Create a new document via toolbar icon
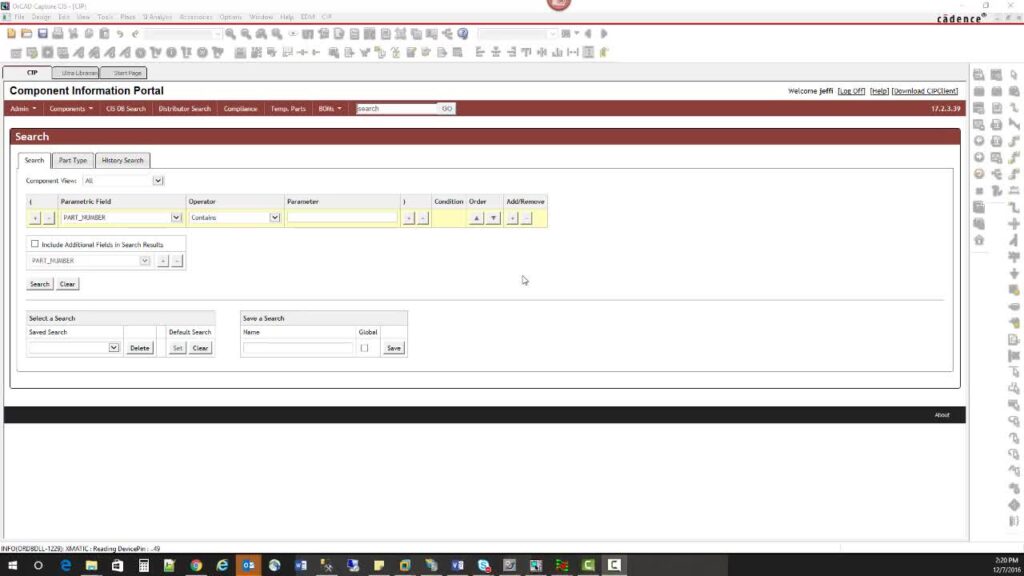 (x=11, y=34)
